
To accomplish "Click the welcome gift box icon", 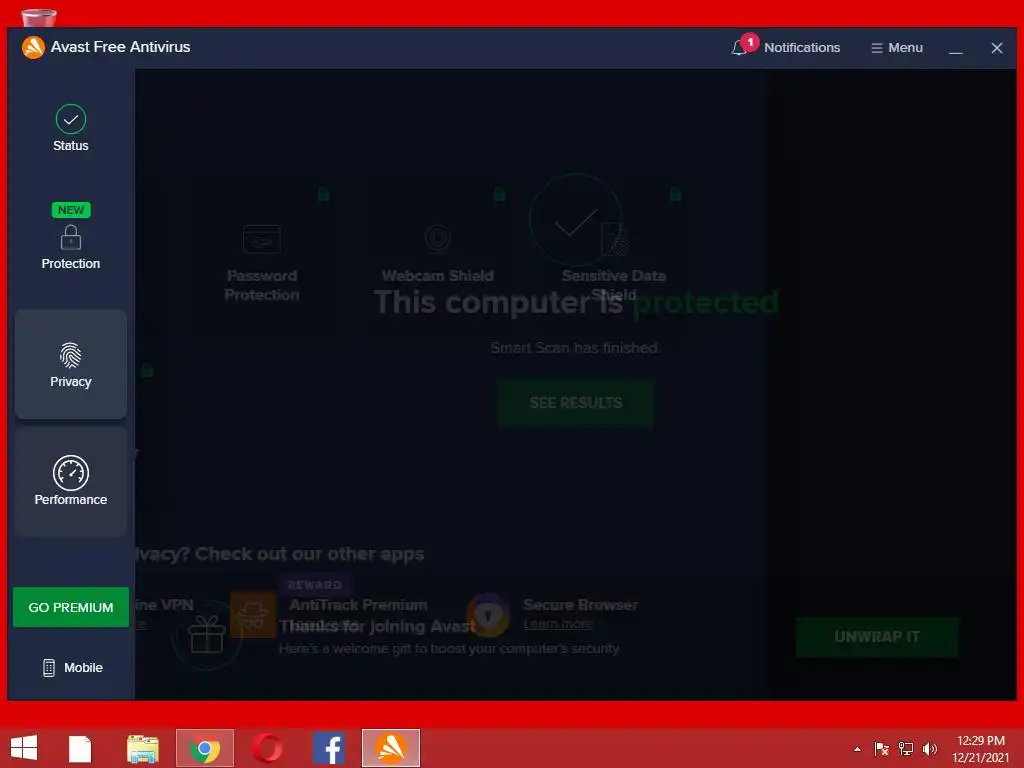I will click(x=206, y=634).
